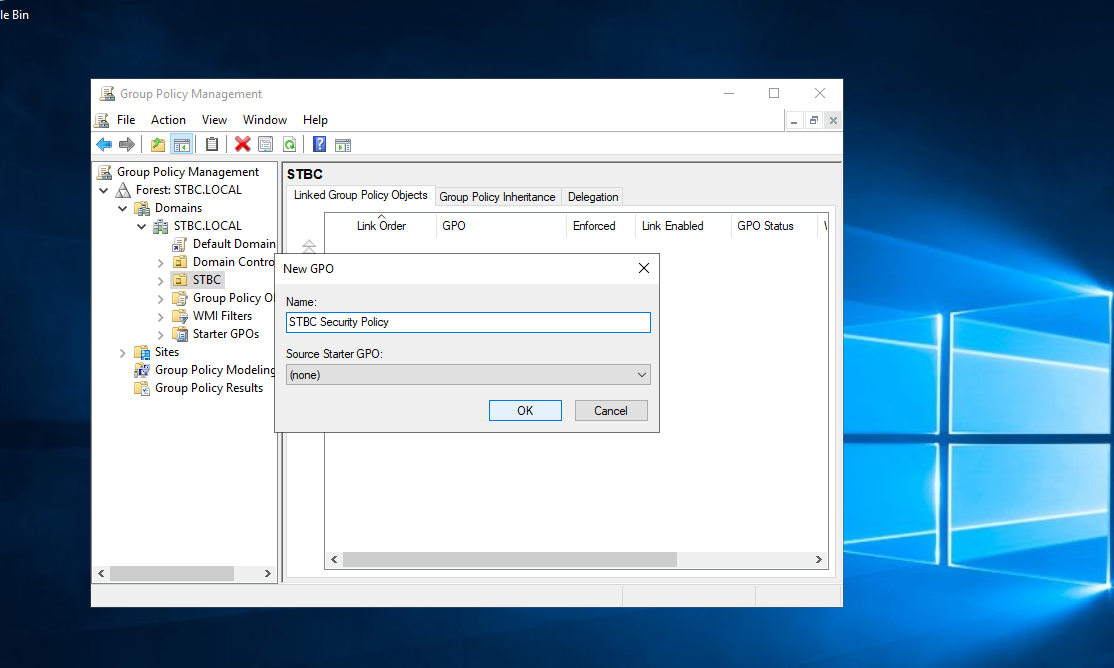Switch to Group Policy Inheritance tab

pos(497,197)
